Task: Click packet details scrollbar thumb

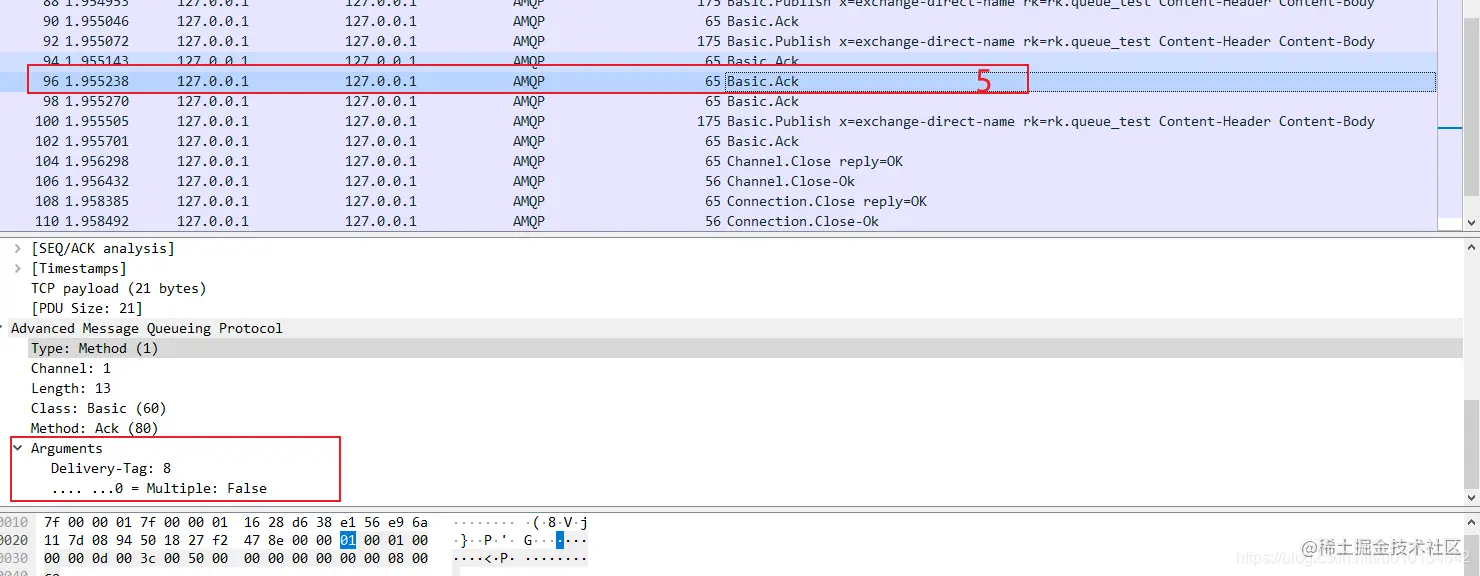Action: (x=1471, y=442)
